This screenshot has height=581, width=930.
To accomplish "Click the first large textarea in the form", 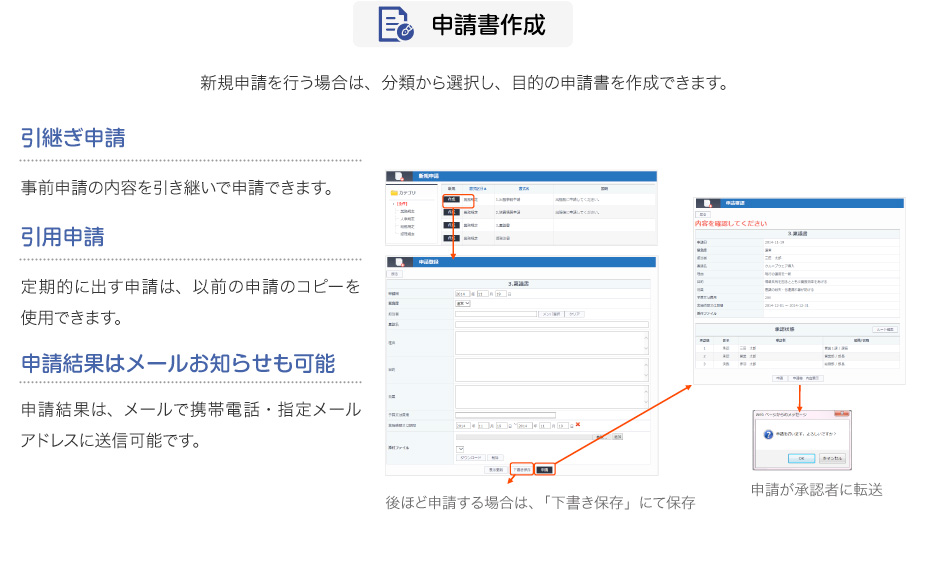I will pos(551,343).
